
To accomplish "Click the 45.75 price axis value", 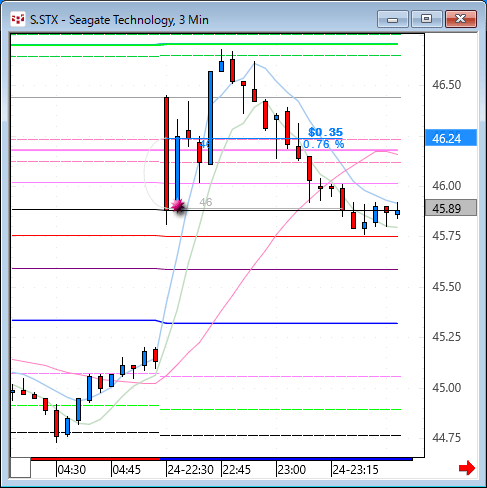I will [x=446, y=236].
